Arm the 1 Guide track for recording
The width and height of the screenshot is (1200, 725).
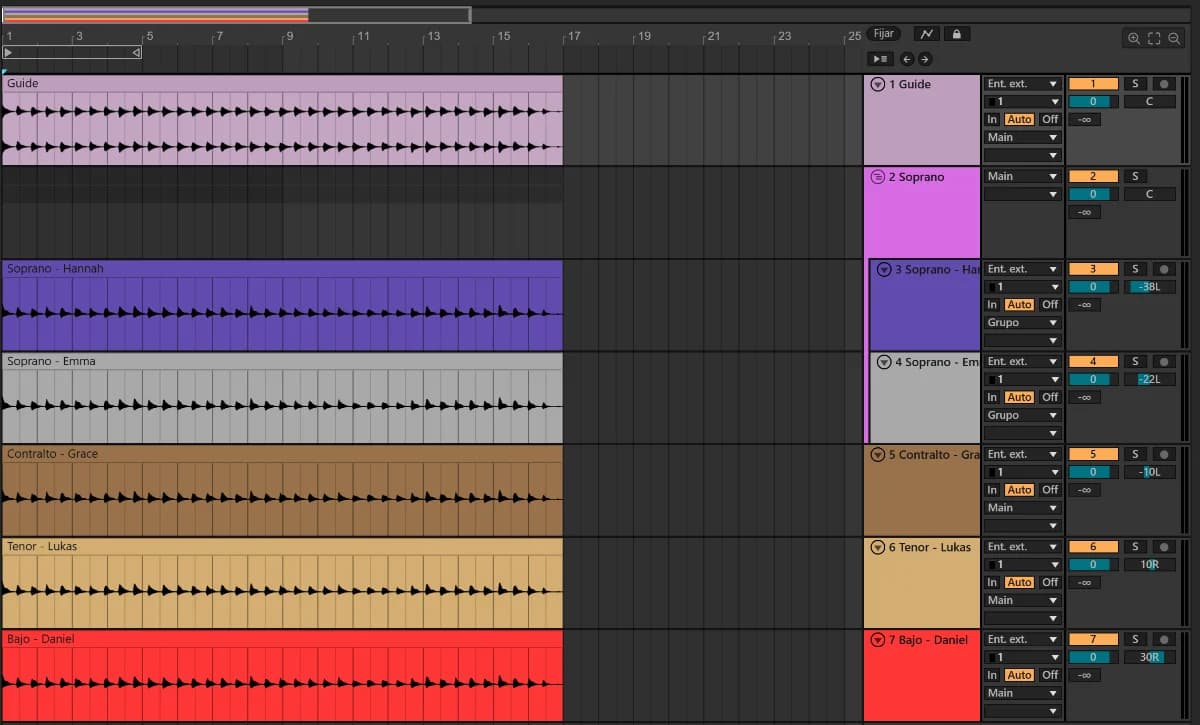coord(1164,84)
